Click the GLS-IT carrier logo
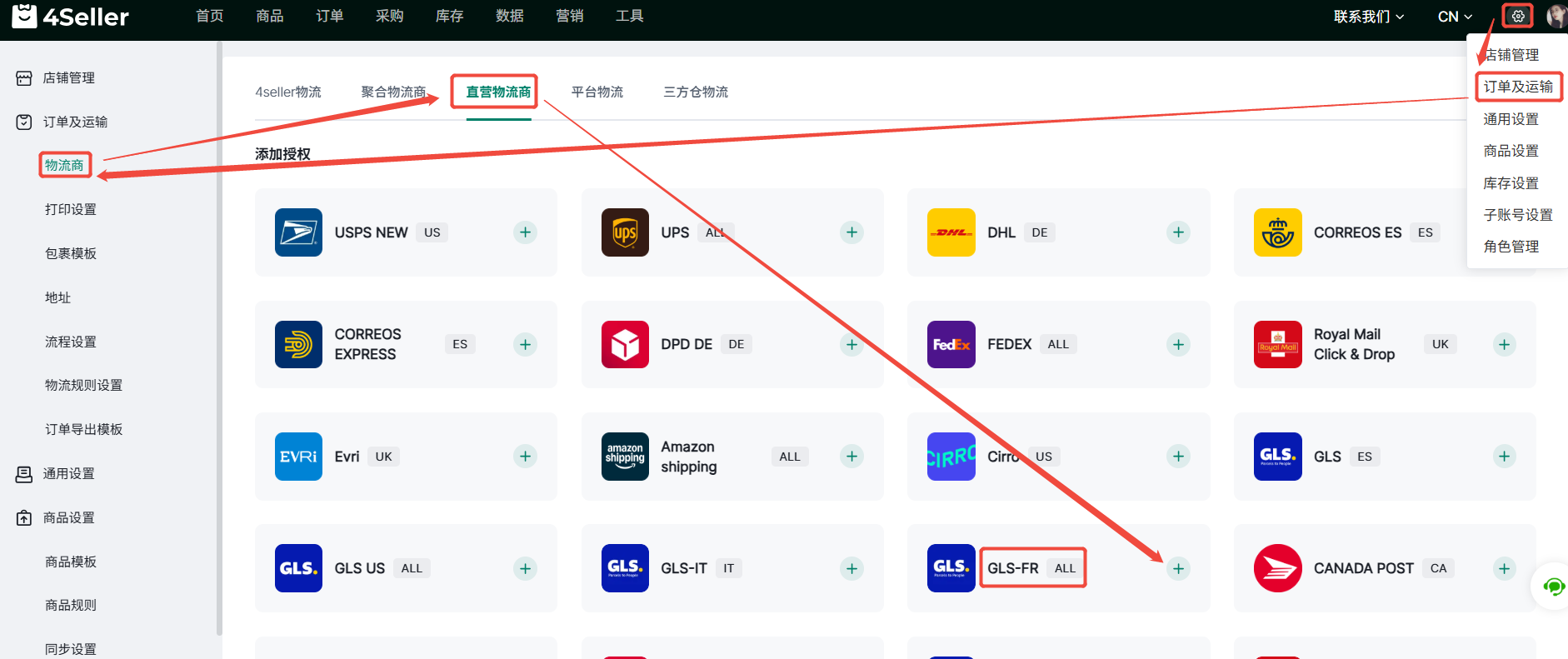 coord(625,568)
